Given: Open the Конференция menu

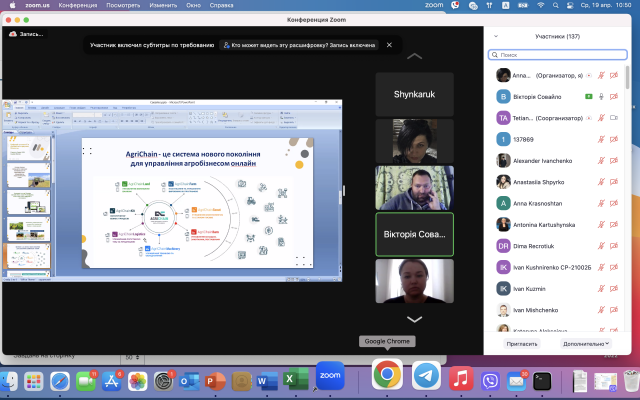Looking at the screenshot, I should (x=78, y=5).
